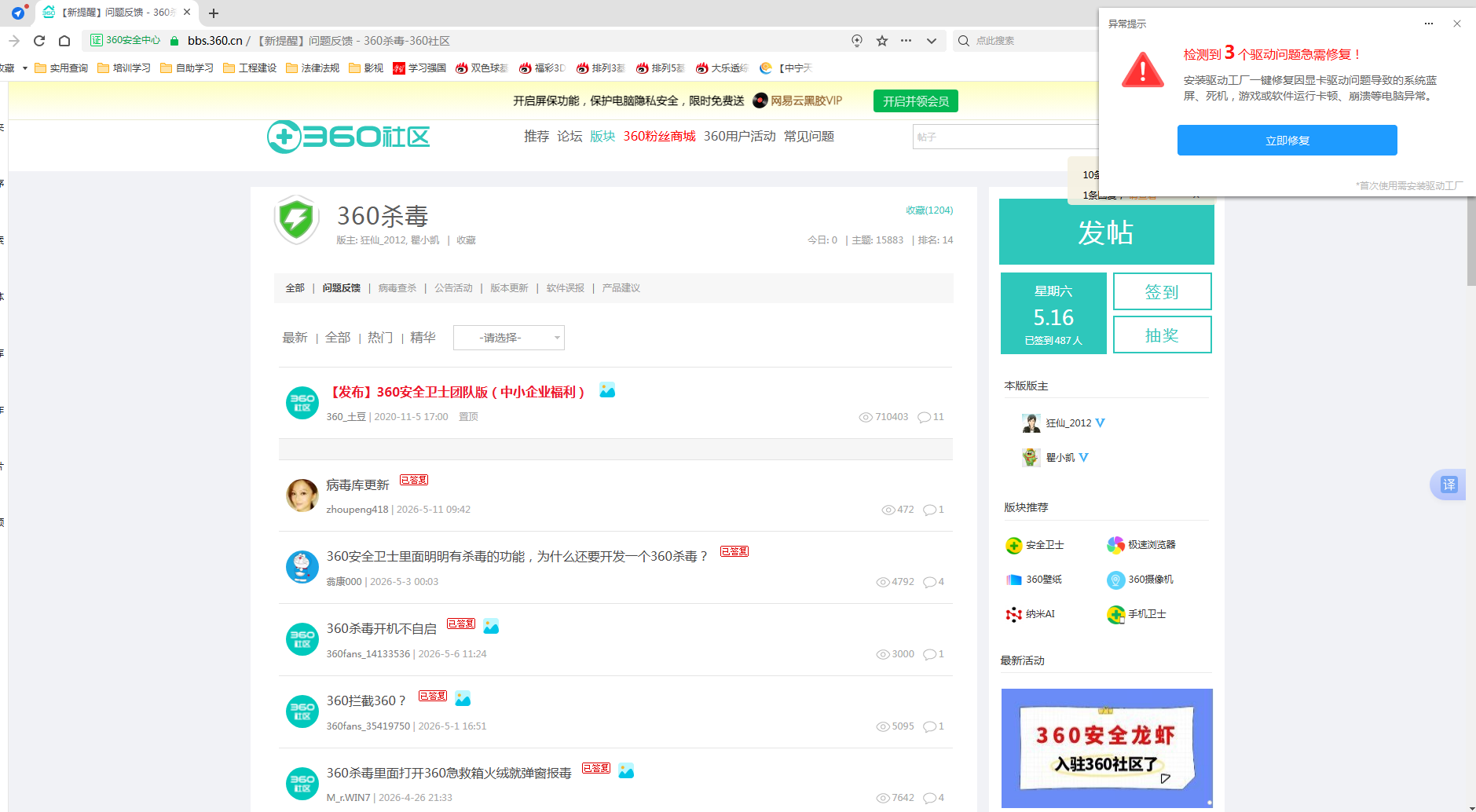Sort posts by 精华
The width and height of the screenshot is (1476, 812).
point(423,338)
